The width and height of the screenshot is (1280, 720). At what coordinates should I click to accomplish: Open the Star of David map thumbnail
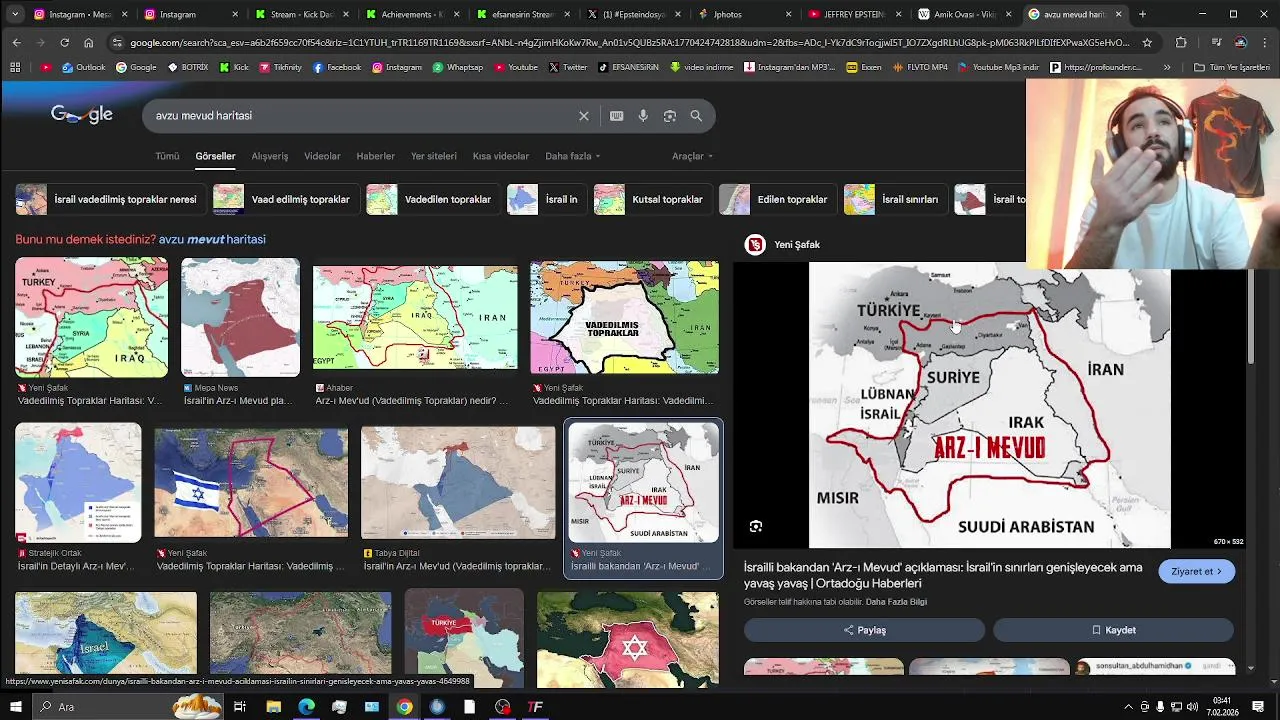628,640
